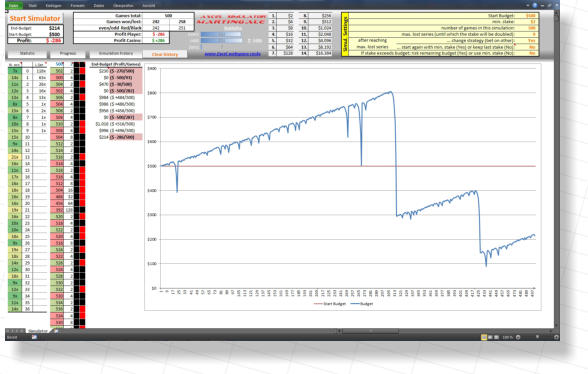The image size is (588, 374).
Task: Open the green Datei ribbon tab
Action: coord(14,6)
